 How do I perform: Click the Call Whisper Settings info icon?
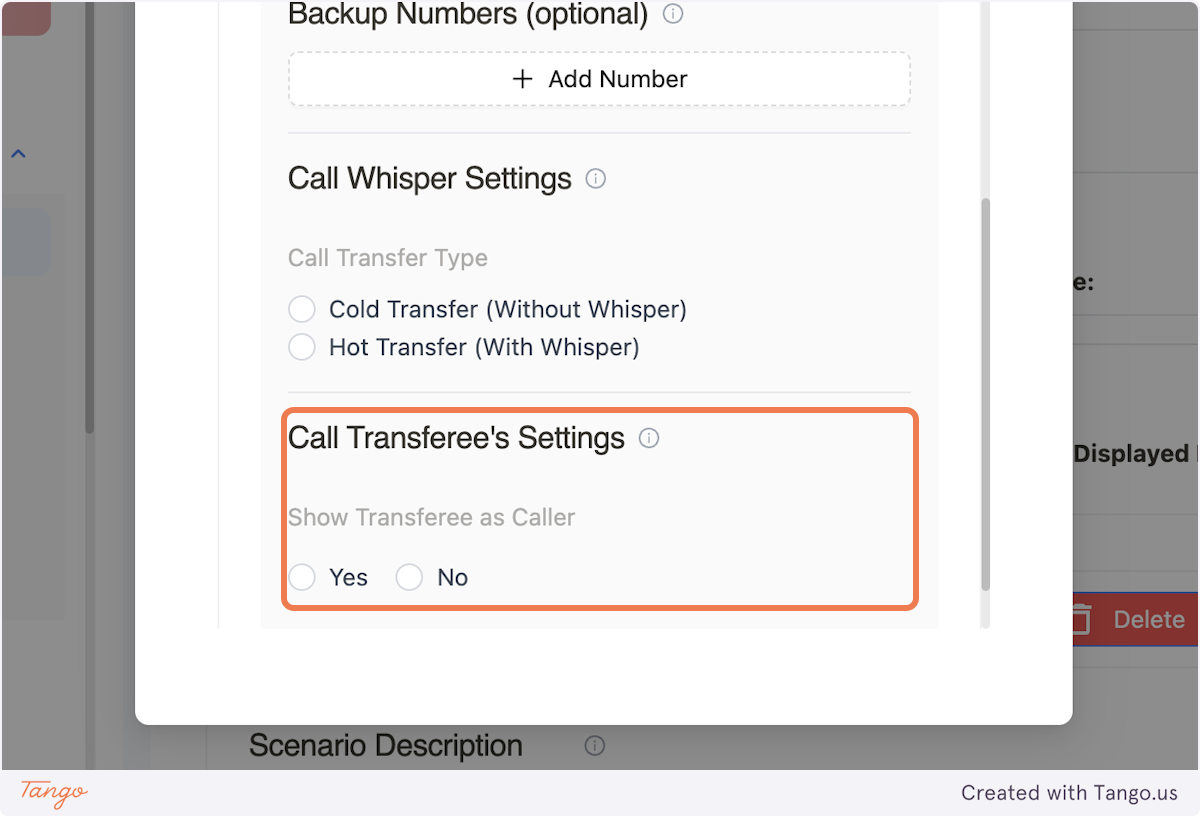(596, 178)
